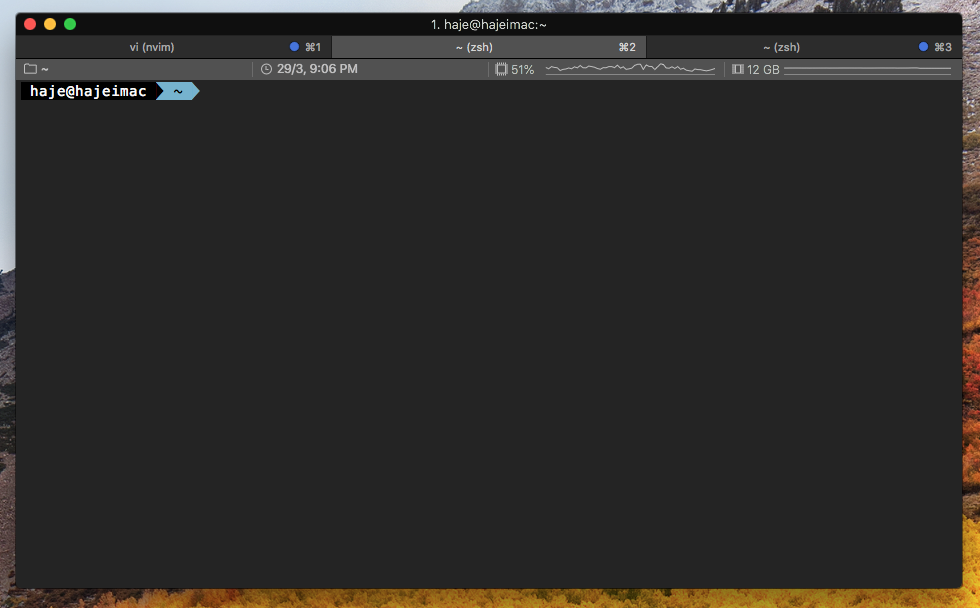This screenshot has height=608, width=980.
Task: Click the CPU usage sparkline graph
Action: click(x=630, y=69)
